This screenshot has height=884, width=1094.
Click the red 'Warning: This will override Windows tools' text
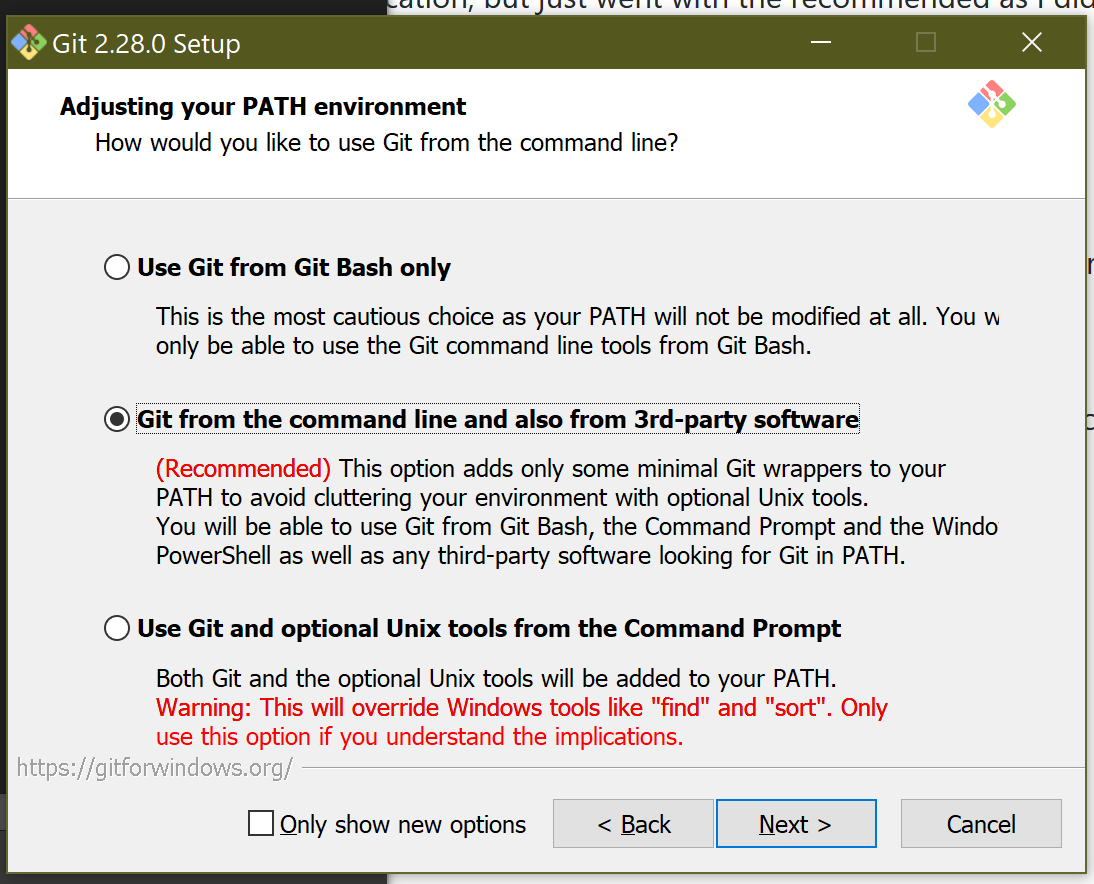point(522,722)
